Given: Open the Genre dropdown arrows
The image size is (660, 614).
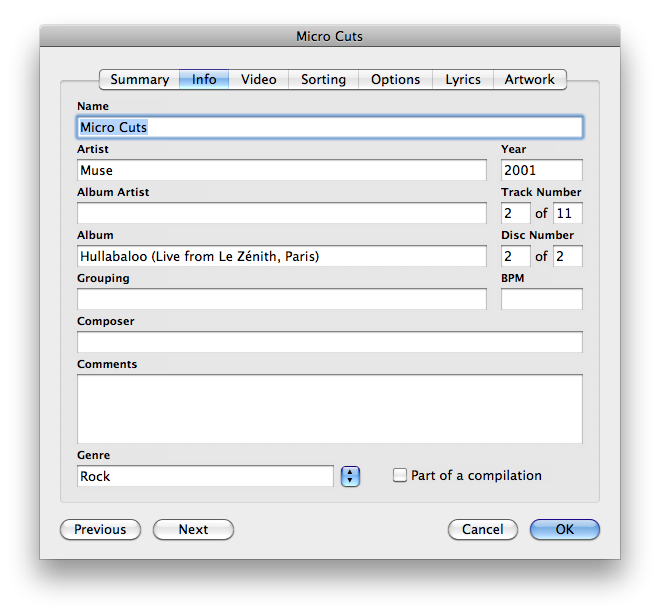Looking at the screenshot, I should click(x=350, y=476).
